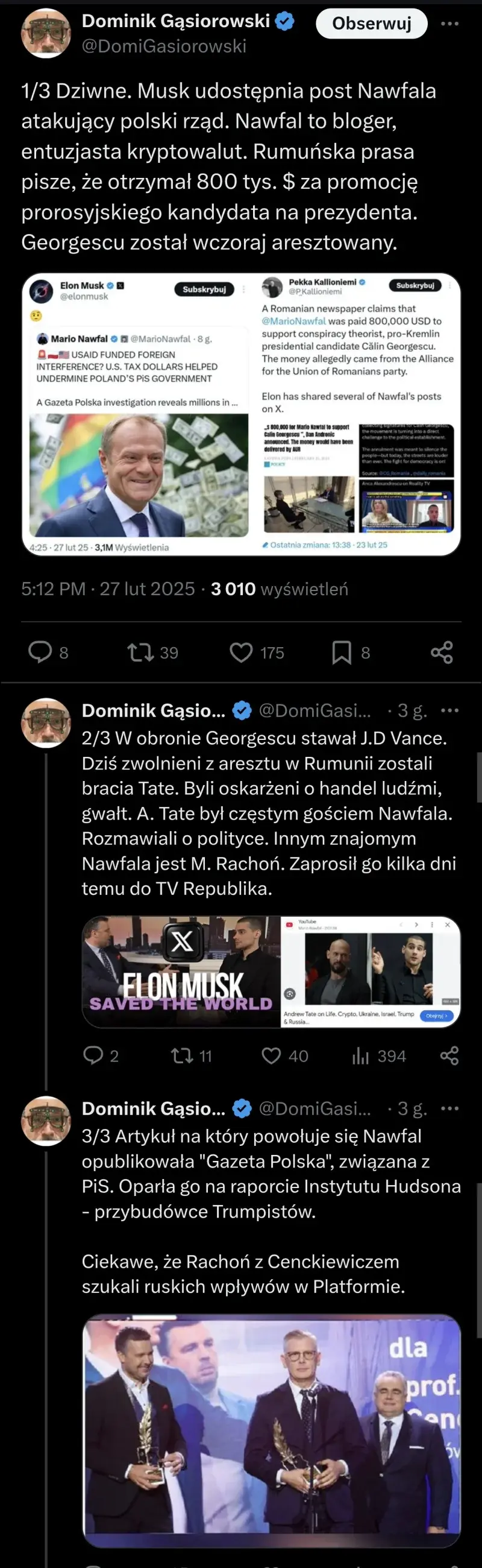Open the embedded Elon Musk post screenshot
Viewport: 482px width, 1568px height.
(139, 414)
